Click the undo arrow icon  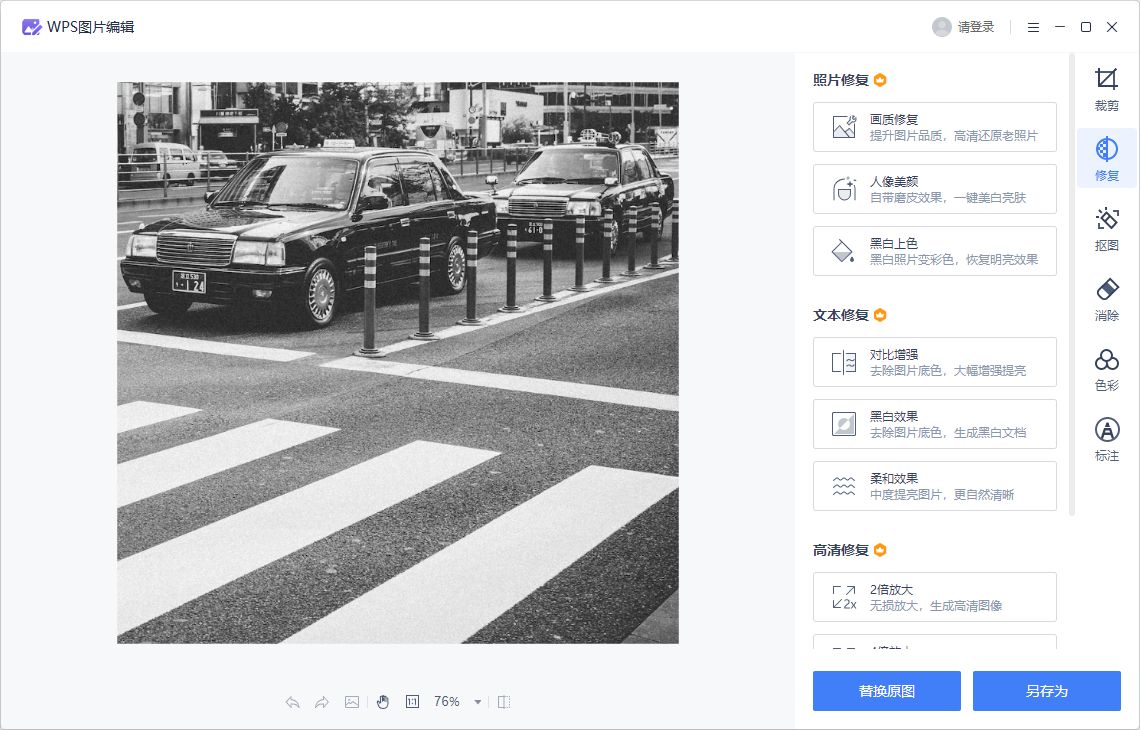292,702
